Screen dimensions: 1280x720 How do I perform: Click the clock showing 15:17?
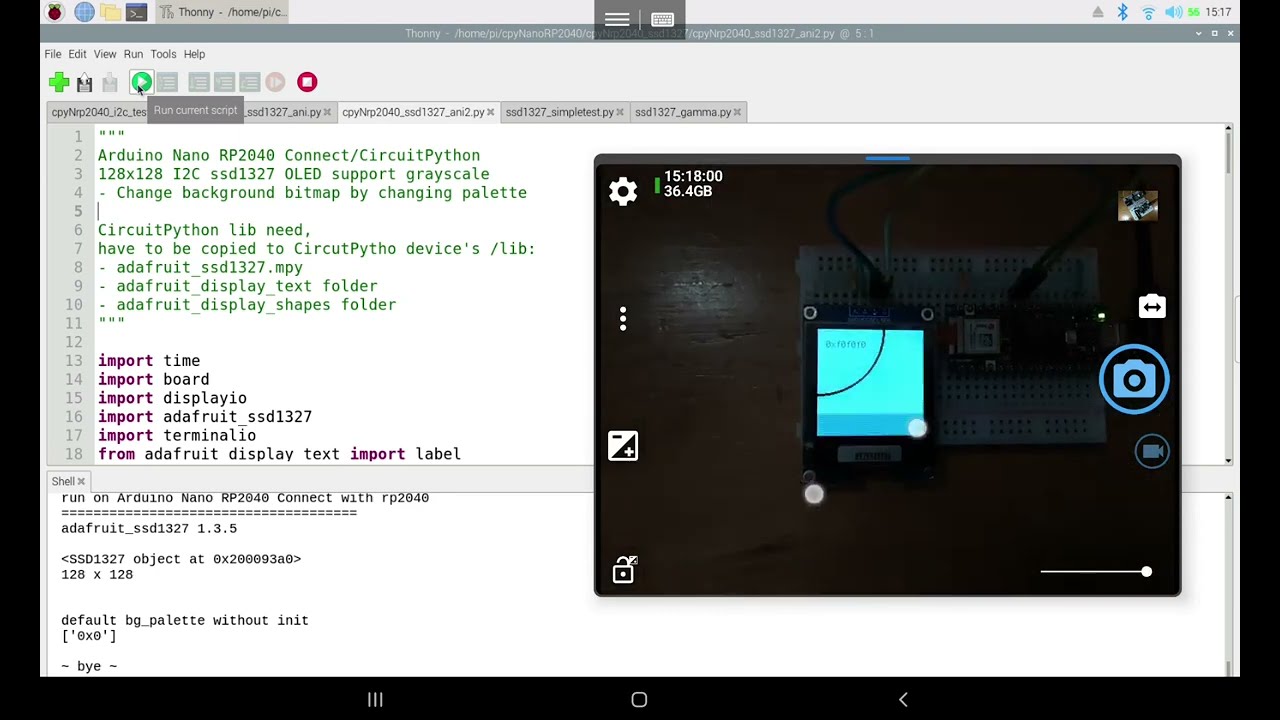(x=1218, y=12)
